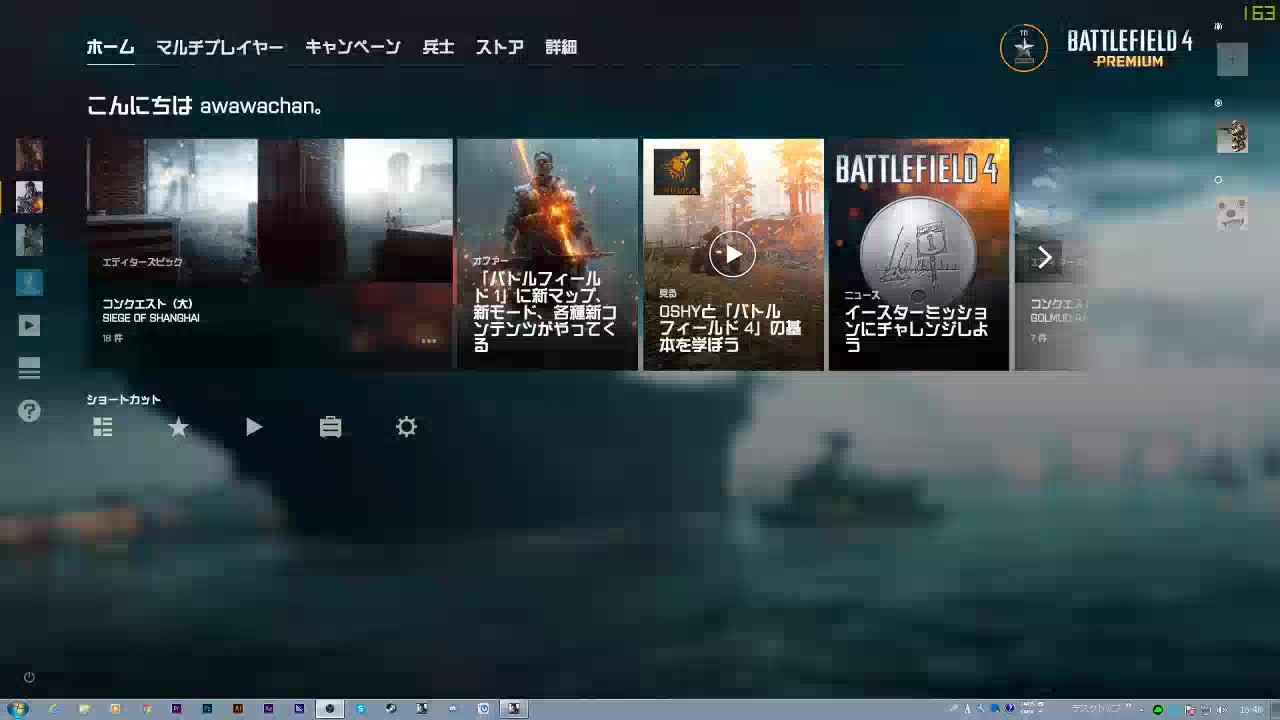This screenshot has width=1280, height=720.
Task: Click the Premium star badge icon
Action: [x=1024, y=48]
